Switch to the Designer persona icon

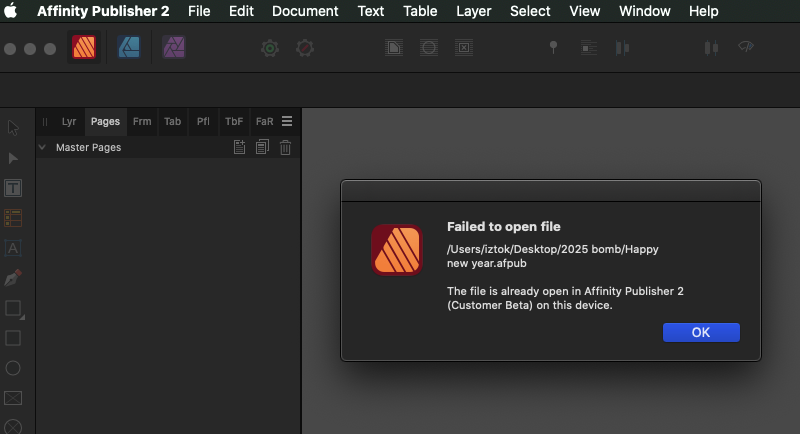tap(129, 47)
